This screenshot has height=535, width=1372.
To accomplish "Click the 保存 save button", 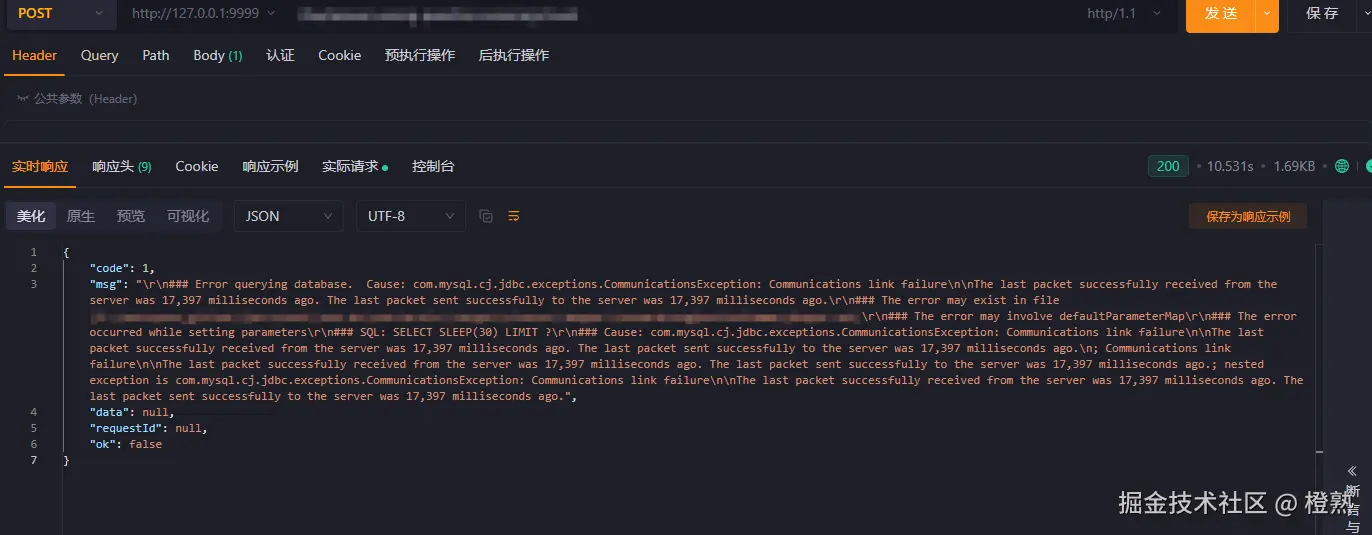I will coord(1322,14).
